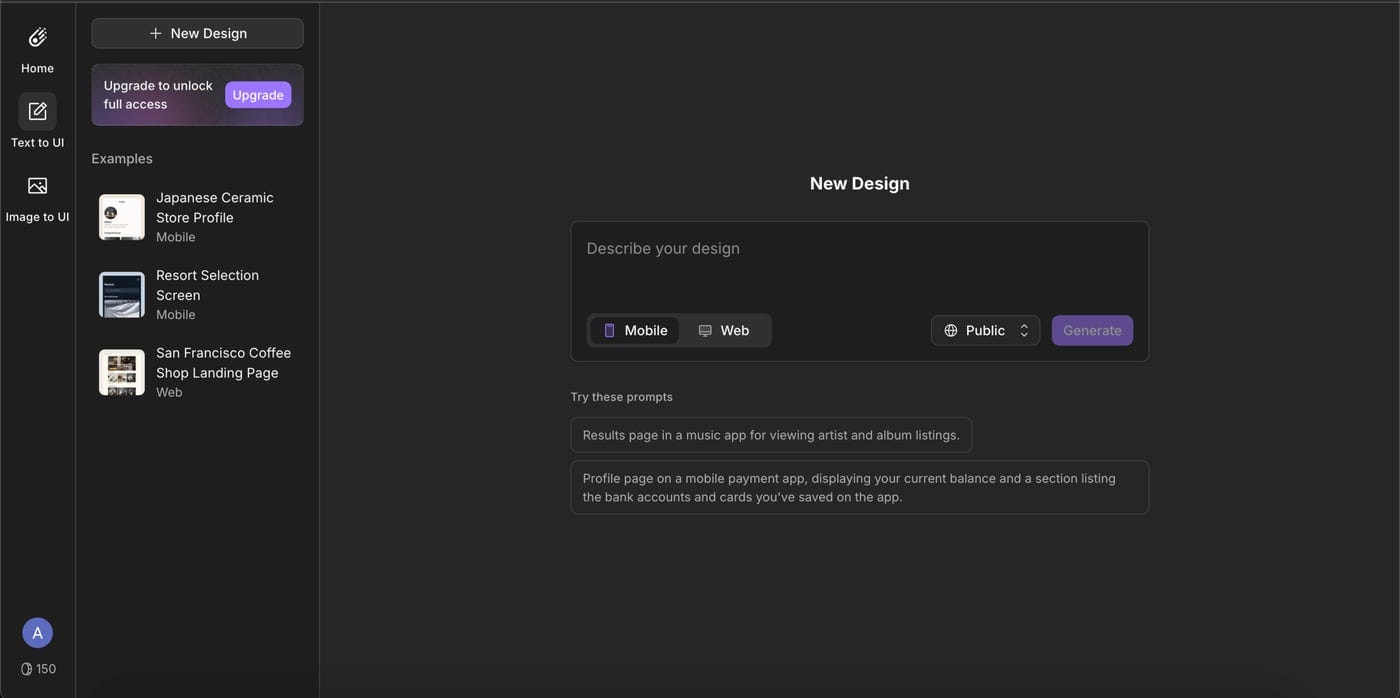The height and width of the screenshot is (698, 1400).
Task: Switch design mode to Web
Action: point(723,330)
